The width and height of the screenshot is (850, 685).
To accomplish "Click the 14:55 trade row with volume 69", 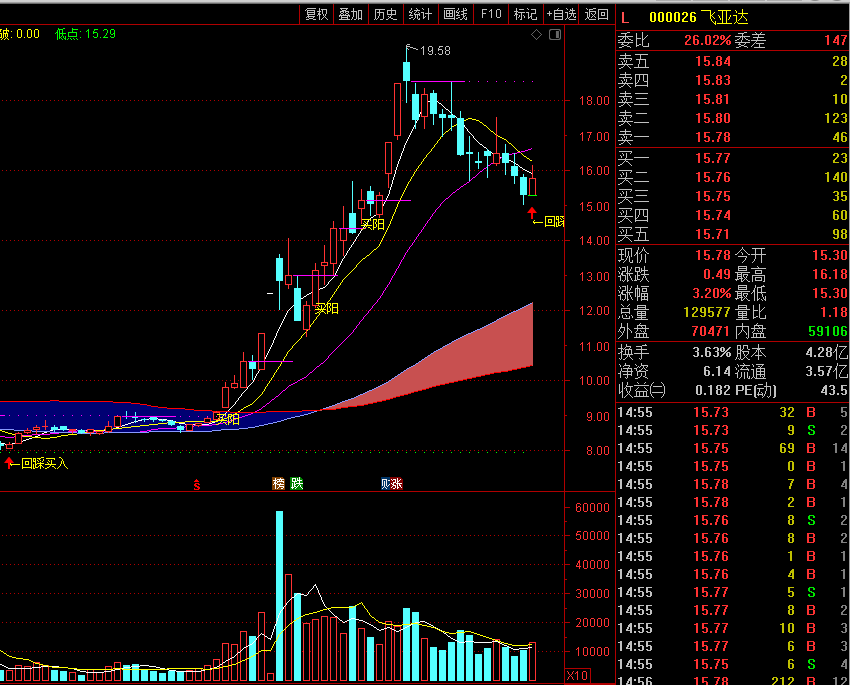I will coord(733,448).
